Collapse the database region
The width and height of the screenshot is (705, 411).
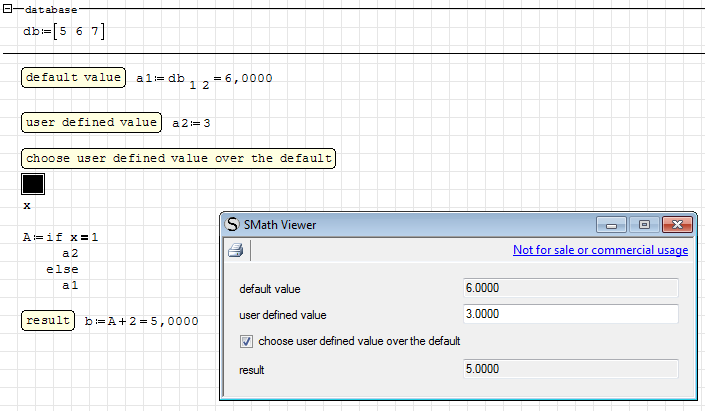tap(8, 8)
